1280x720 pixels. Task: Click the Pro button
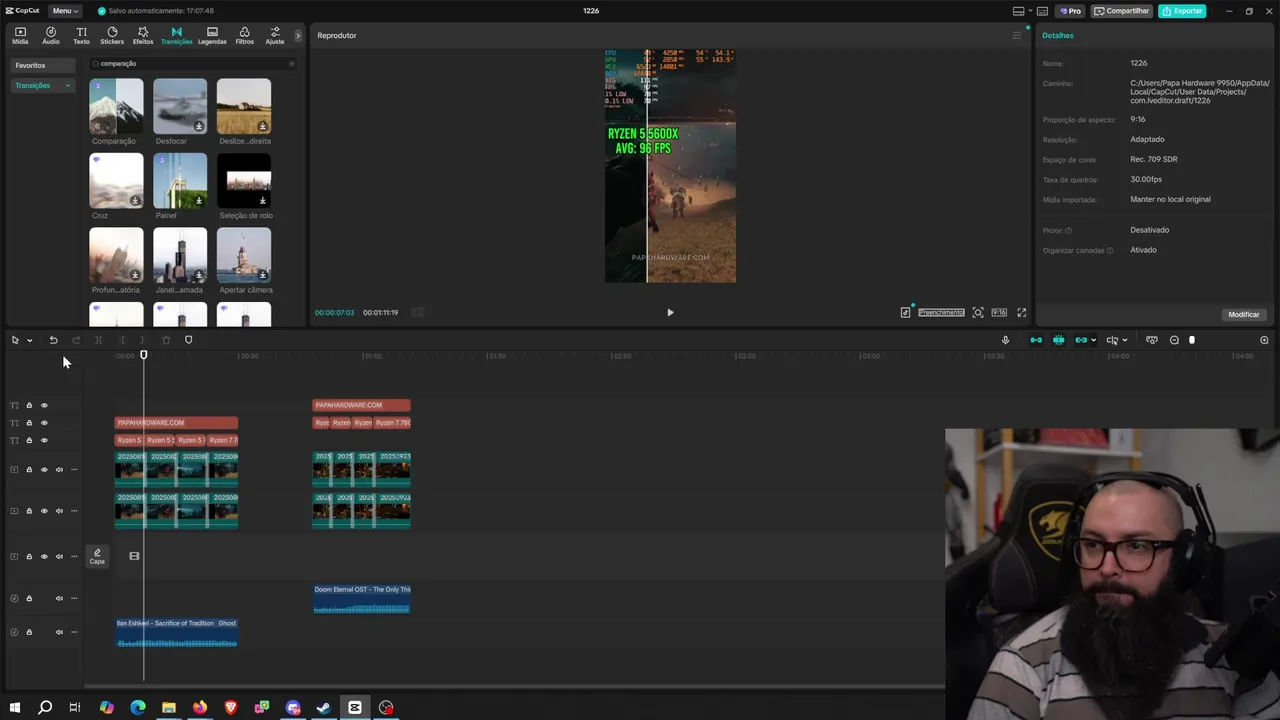(x=1070, y=11)
